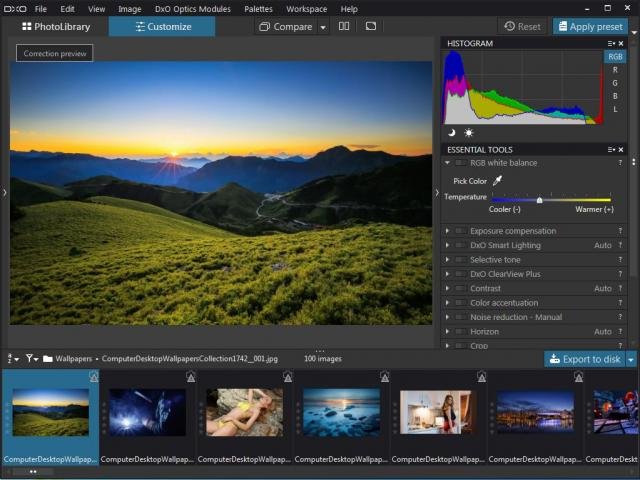Open the filmstrip sort order icon

tap(12, 358)
